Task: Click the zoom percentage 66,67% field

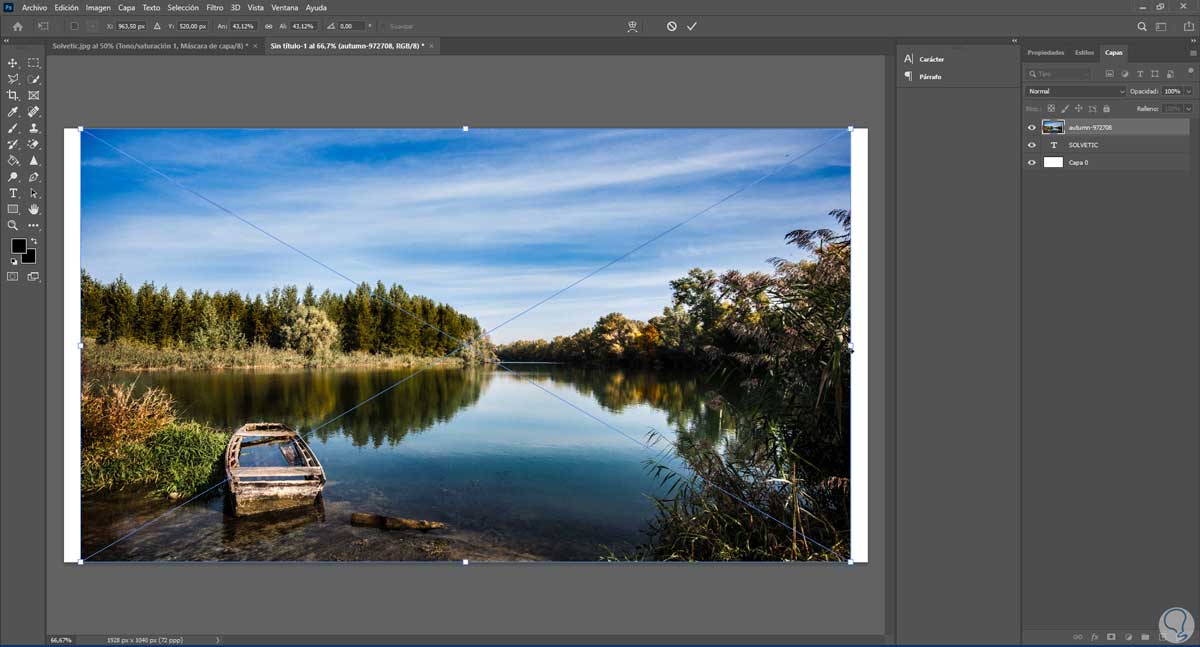Action: [x=61, y=639]
